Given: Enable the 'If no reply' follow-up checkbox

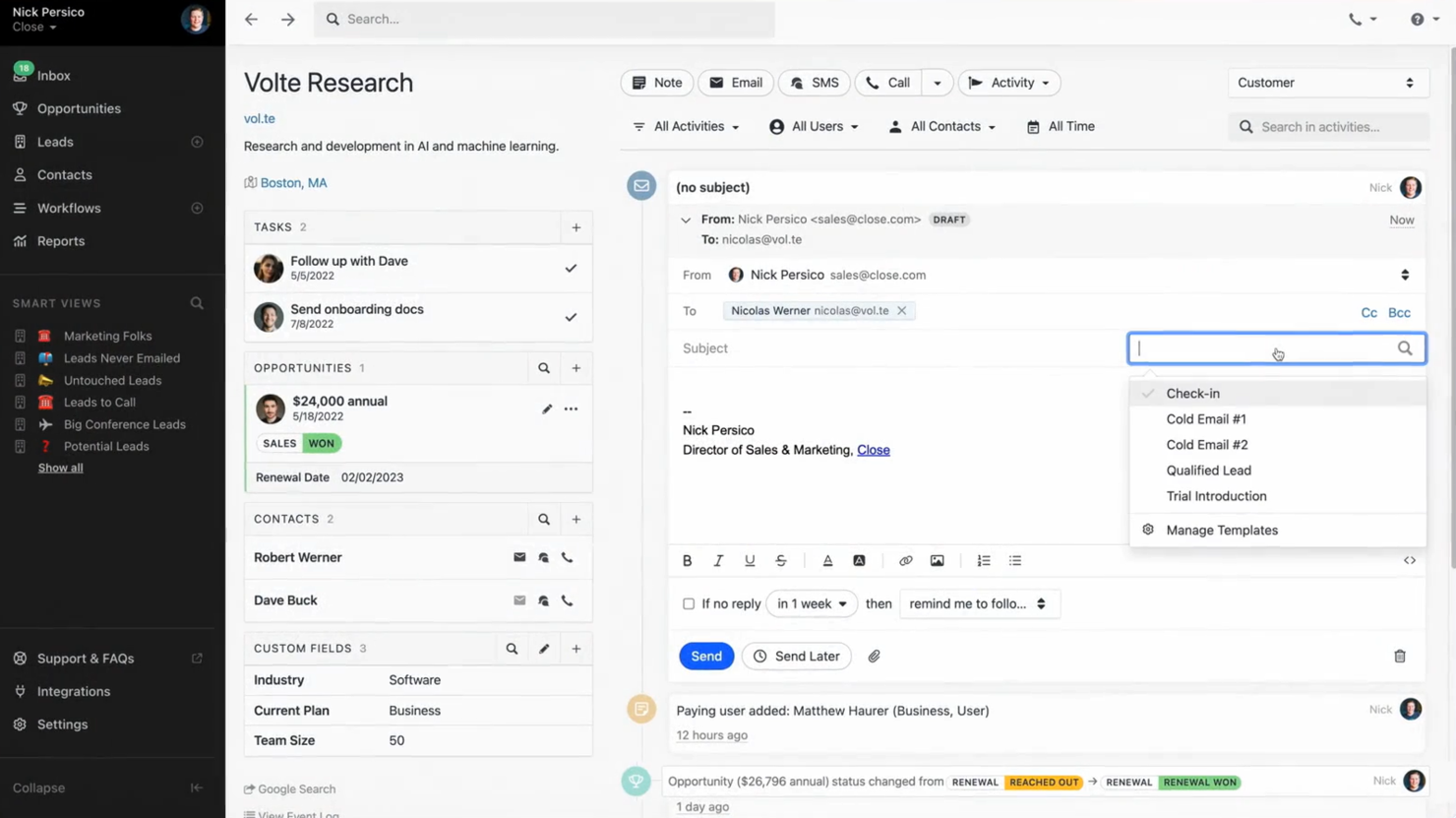Looking at the screenshot, I should tap(689, 603).
